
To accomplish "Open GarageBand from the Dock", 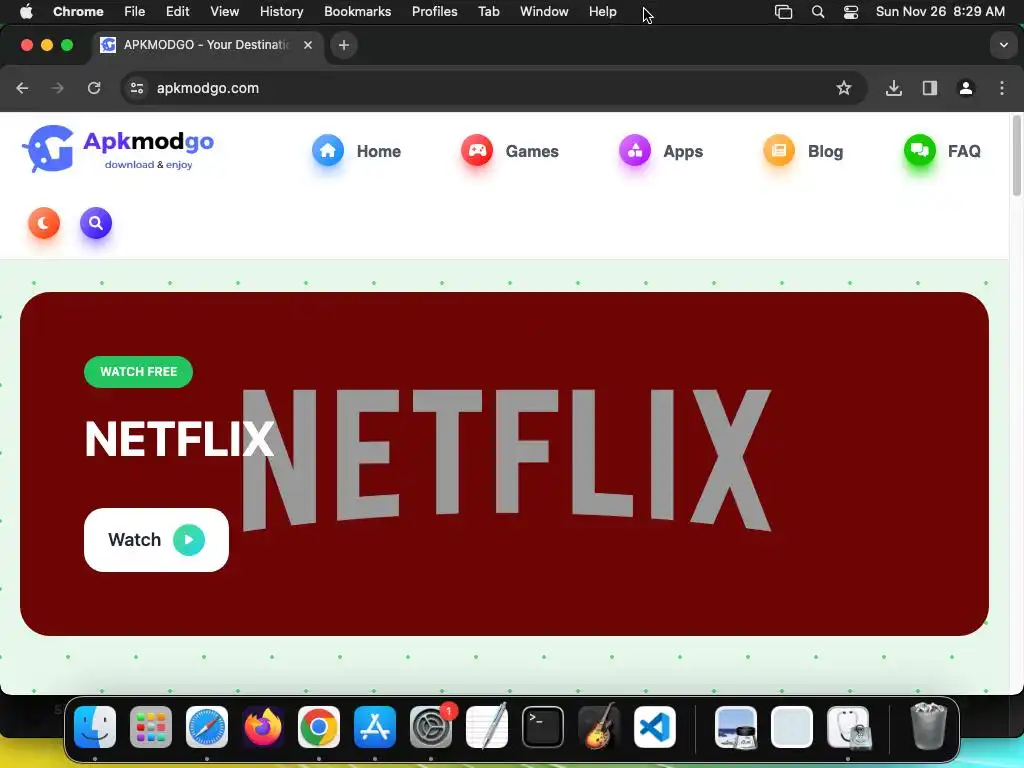I will coord(599,727).
